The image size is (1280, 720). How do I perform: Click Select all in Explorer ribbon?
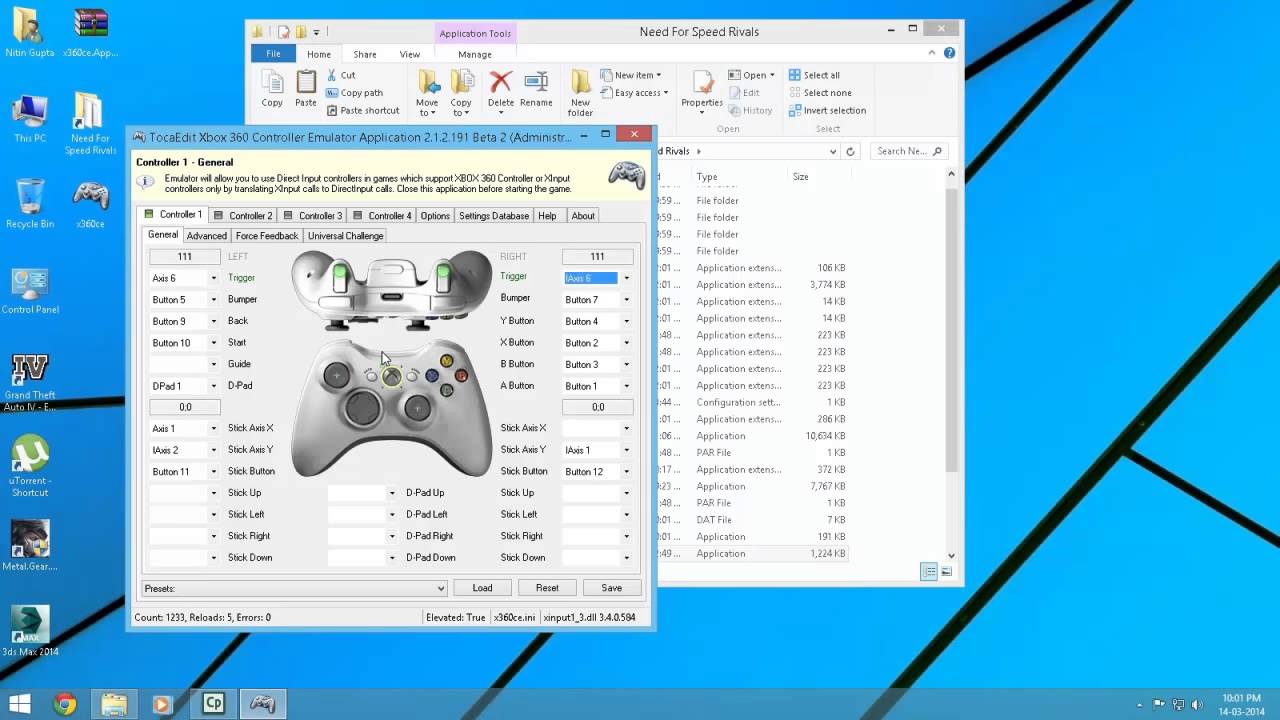click(x=814, y=75)
